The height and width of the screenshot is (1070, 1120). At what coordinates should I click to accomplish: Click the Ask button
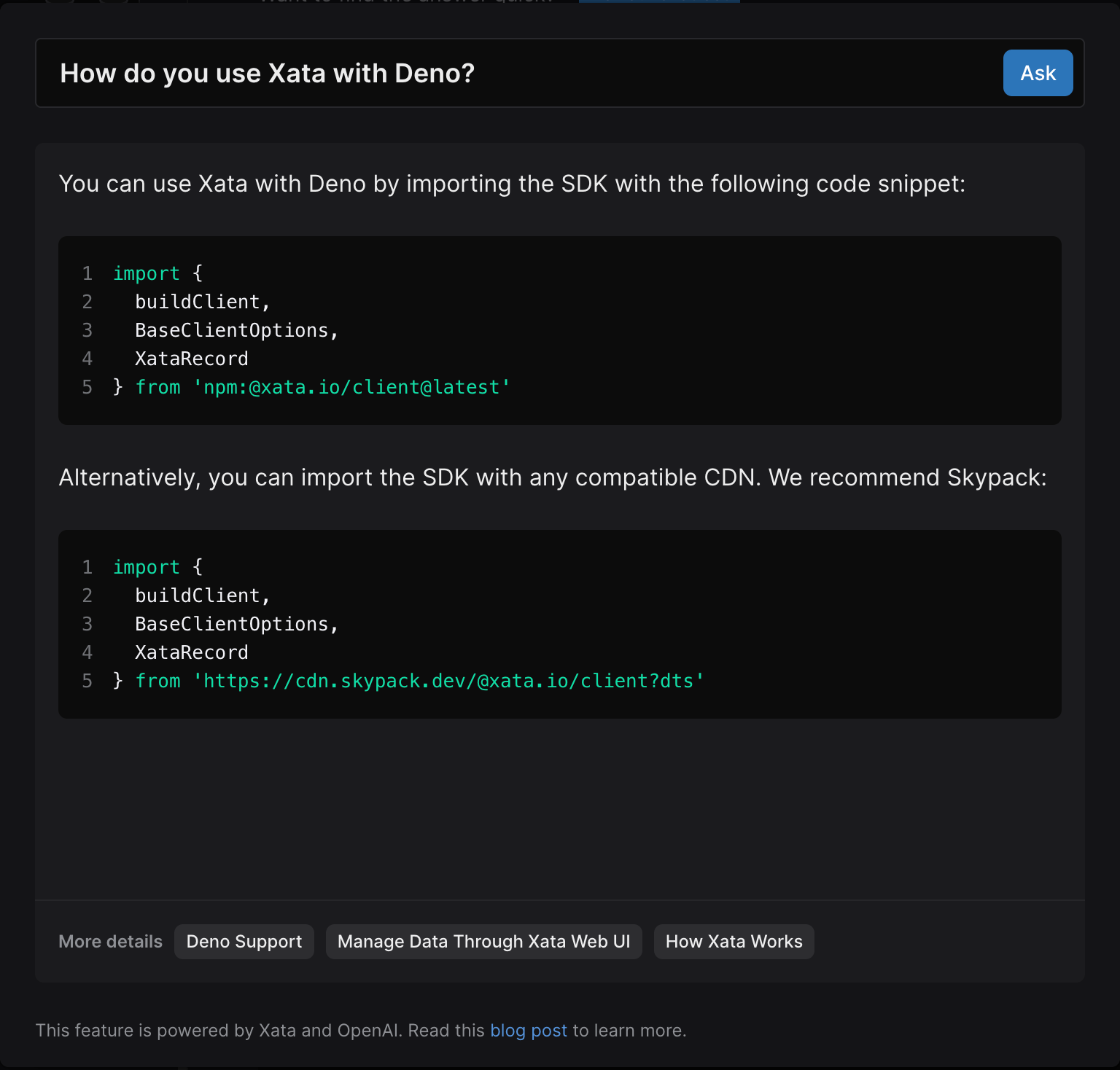pos(1037,73)
